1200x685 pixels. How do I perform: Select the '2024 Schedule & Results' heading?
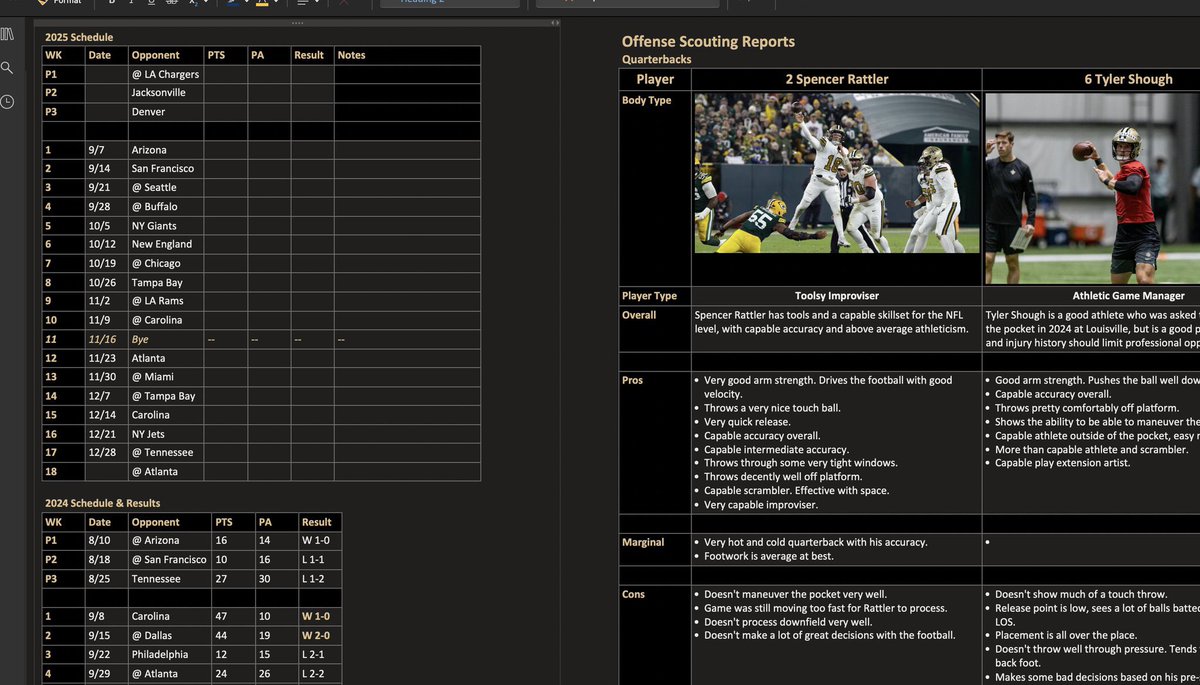tap(103, 503)
